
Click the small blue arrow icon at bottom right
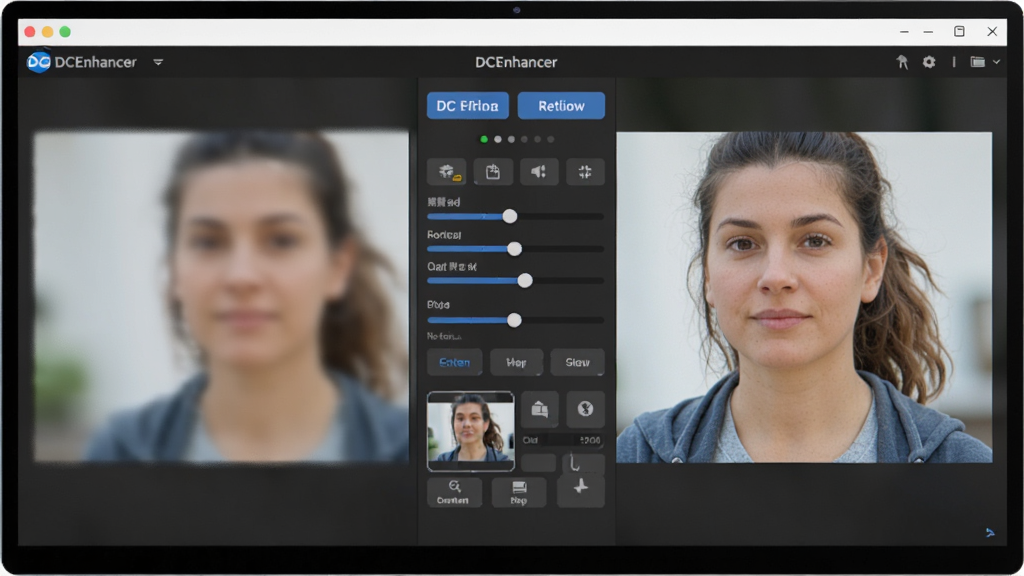pyautogui.click(x=990, y=533)
